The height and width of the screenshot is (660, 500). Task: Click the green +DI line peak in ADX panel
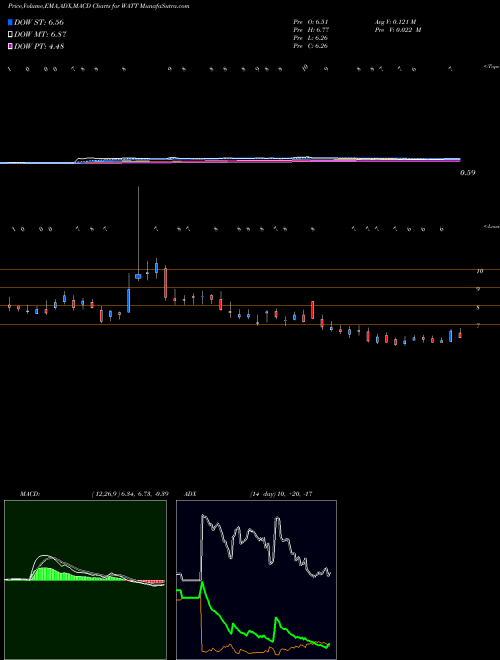203,584
